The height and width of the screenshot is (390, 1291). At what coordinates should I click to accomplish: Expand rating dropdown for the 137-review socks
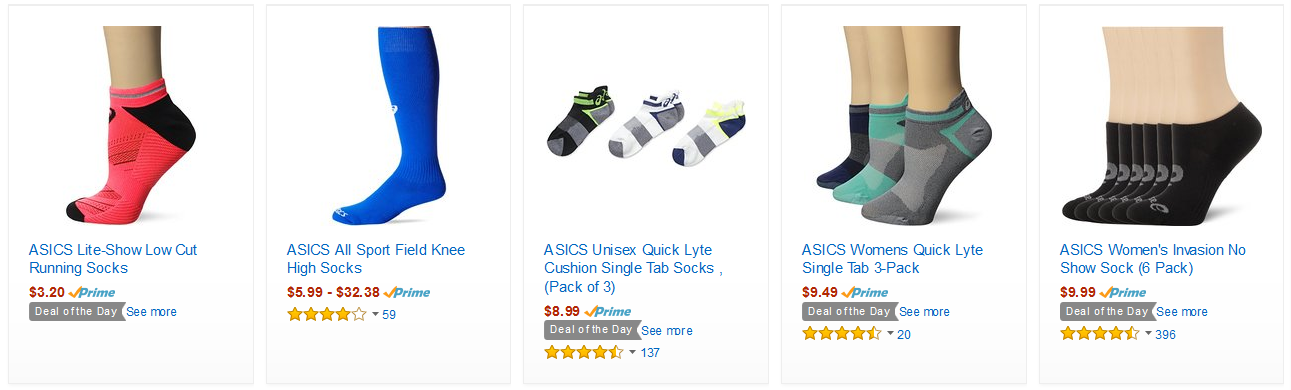tap(632, 353)
